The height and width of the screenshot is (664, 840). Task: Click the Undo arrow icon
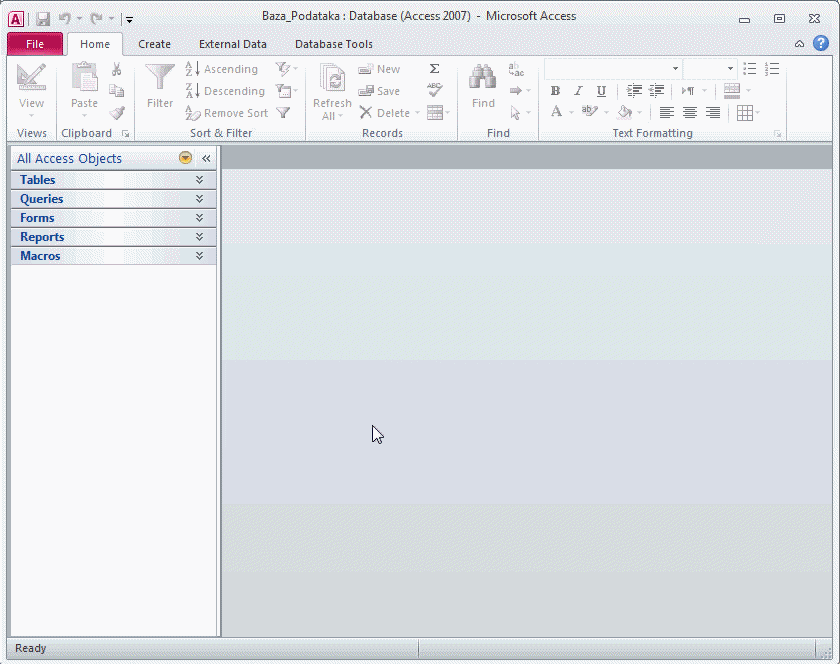click(65, 19)
